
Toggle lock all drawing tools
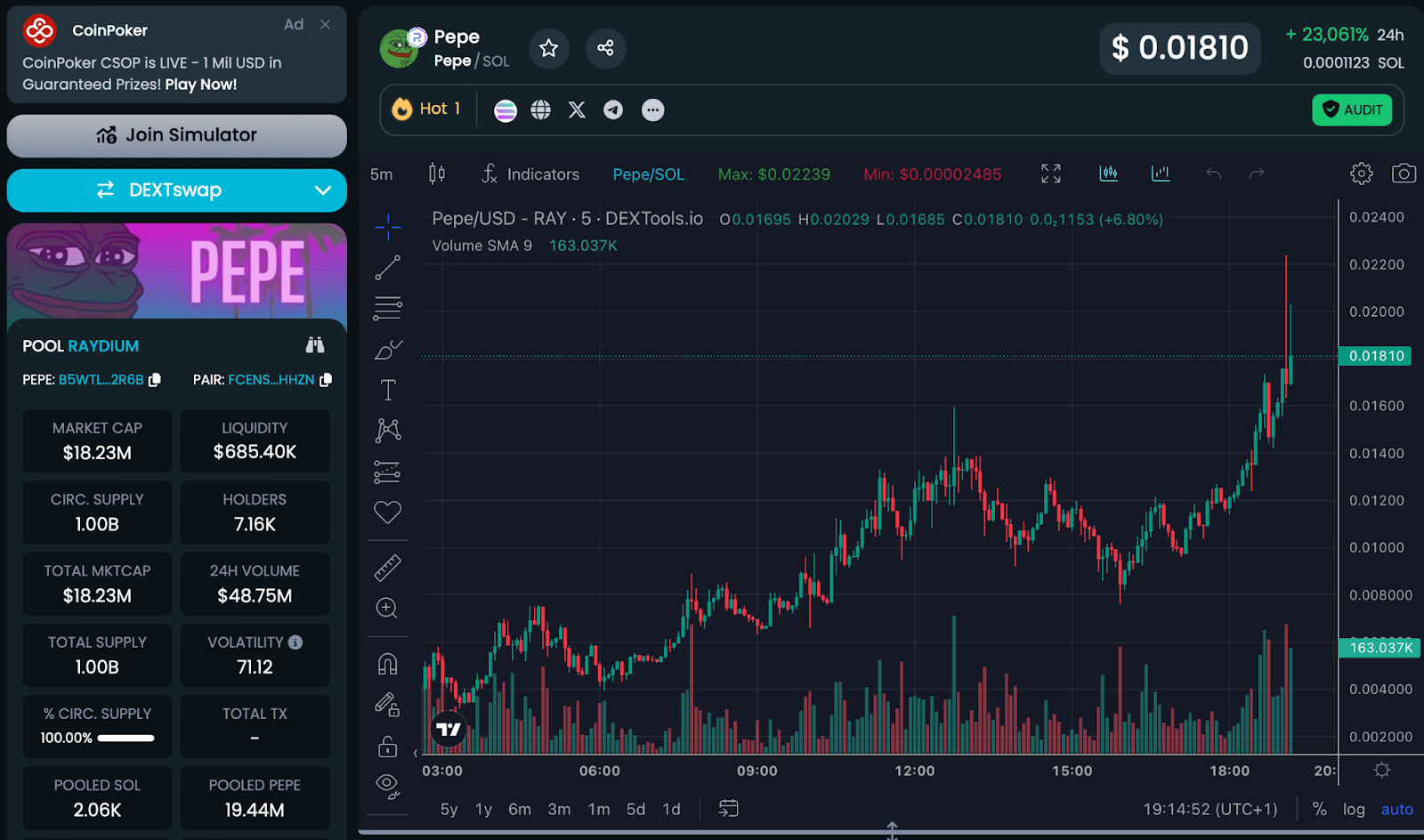(x=388, y=746)
